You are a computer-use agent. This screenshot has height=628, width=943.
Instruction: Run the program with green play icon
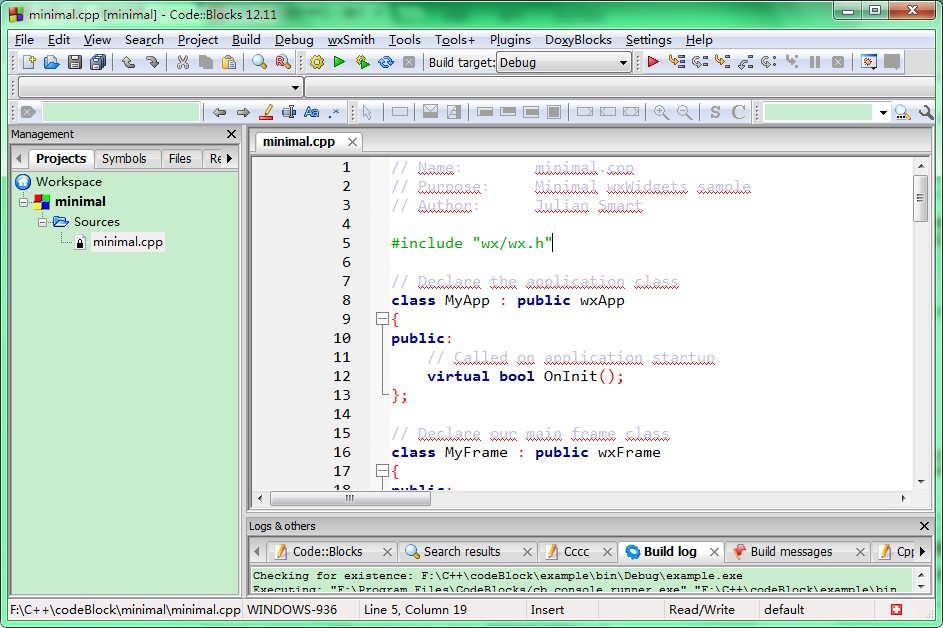point(339,62)
